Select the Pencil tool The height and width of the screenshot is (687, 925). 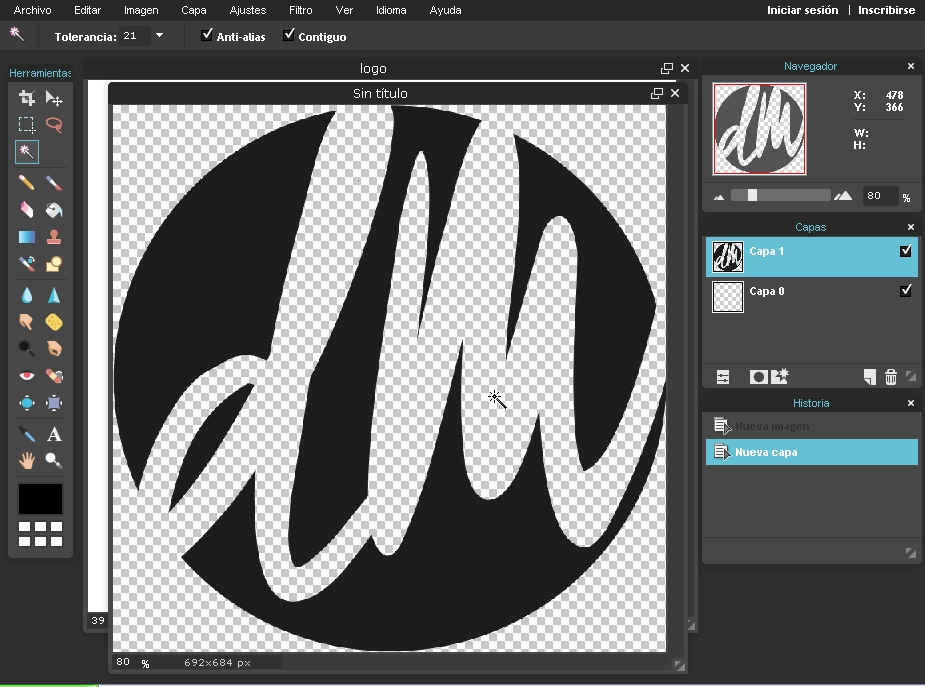click(x=27, y=183)
